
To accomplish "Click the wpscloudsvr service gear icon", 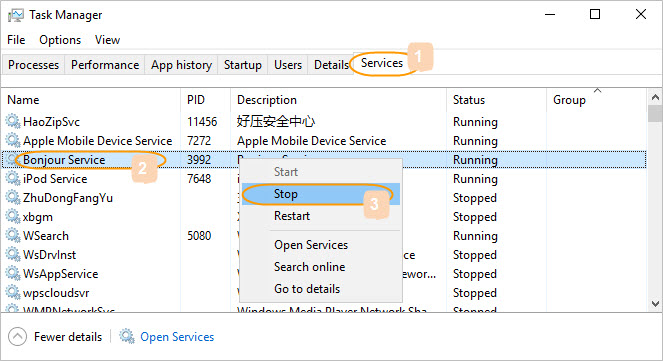I will (x=13, y=293).
